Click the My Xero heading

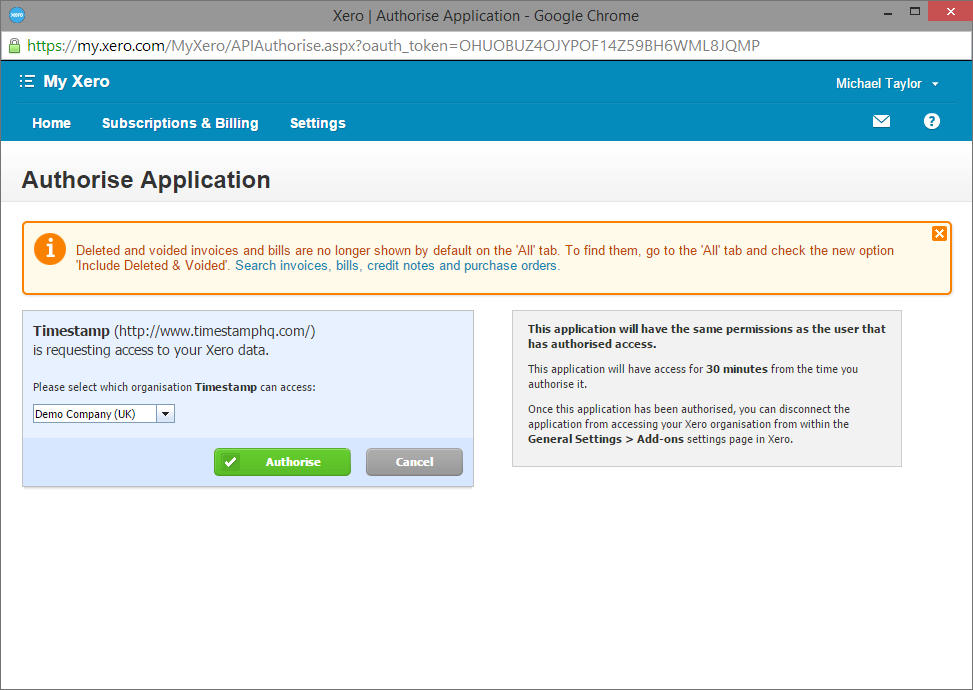pos(76,81)
